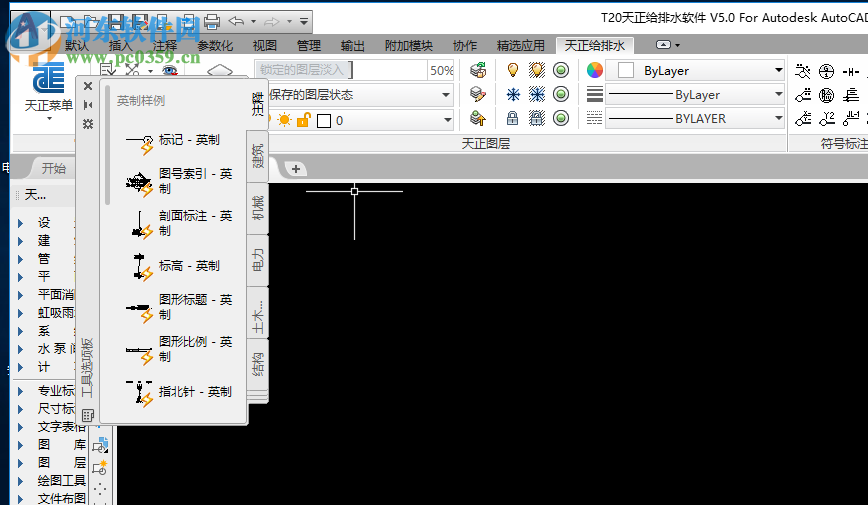Viewport: 868px width, 505px height.
Task: Switch to 建筑 palette tab
Action: coord(258,156)
